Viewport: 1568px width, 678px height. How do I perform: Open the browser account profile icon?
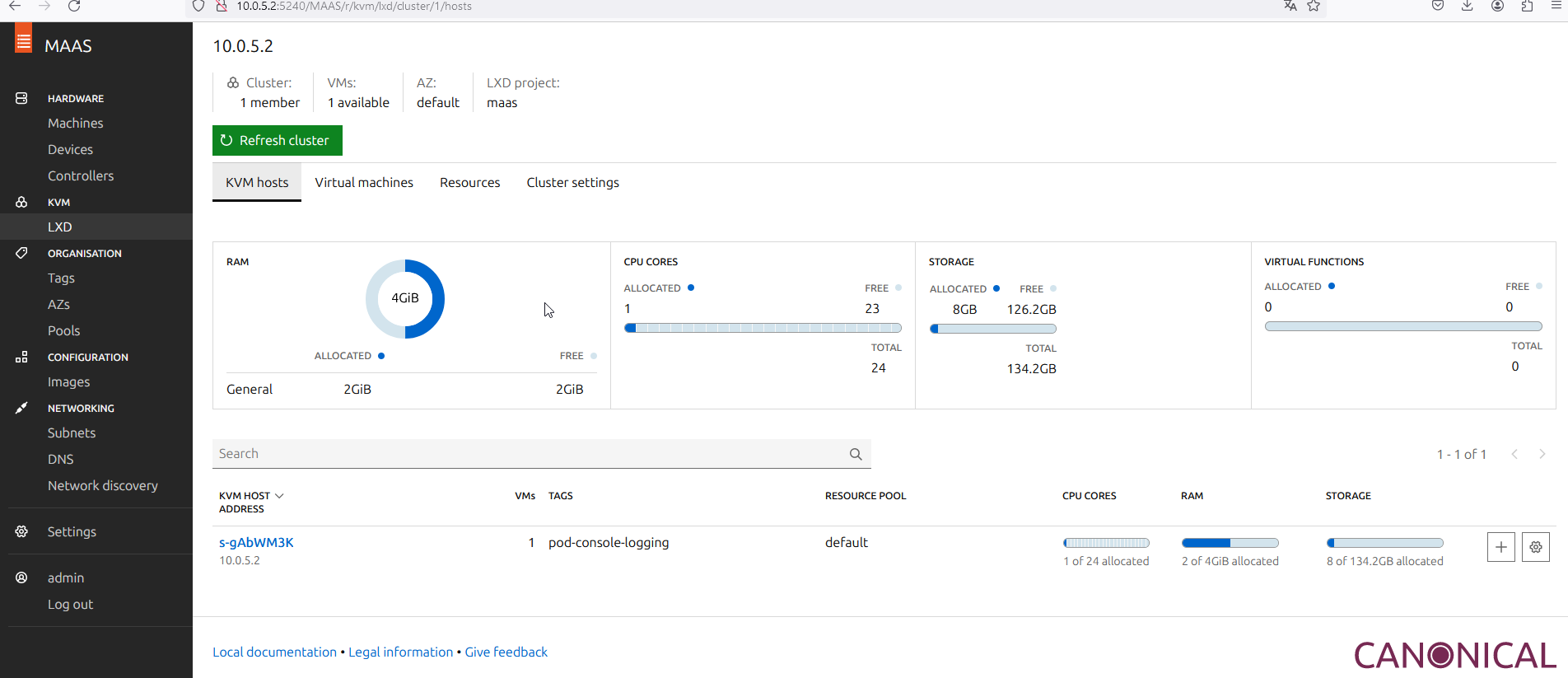1498,6
